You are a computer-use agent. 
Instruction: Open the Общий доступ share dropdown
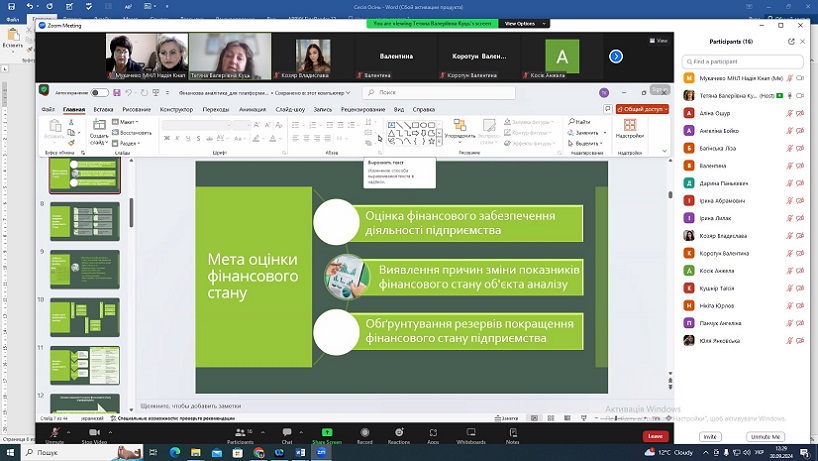tap(642, 109)
